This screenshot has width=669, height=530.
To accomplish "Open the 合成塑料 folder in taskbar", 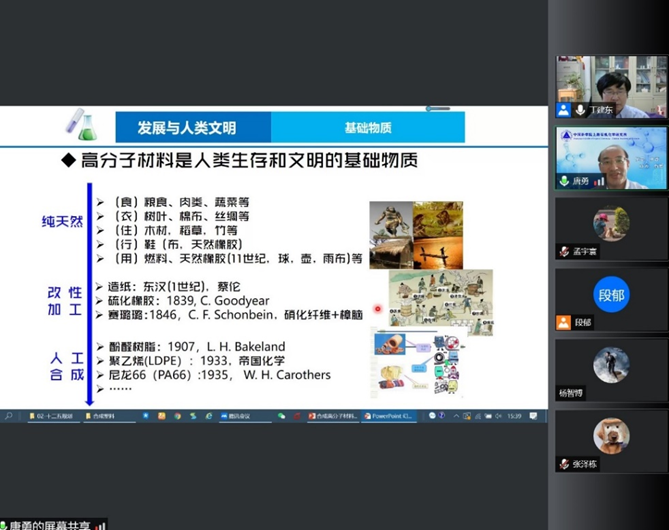I will click(102, 416).
